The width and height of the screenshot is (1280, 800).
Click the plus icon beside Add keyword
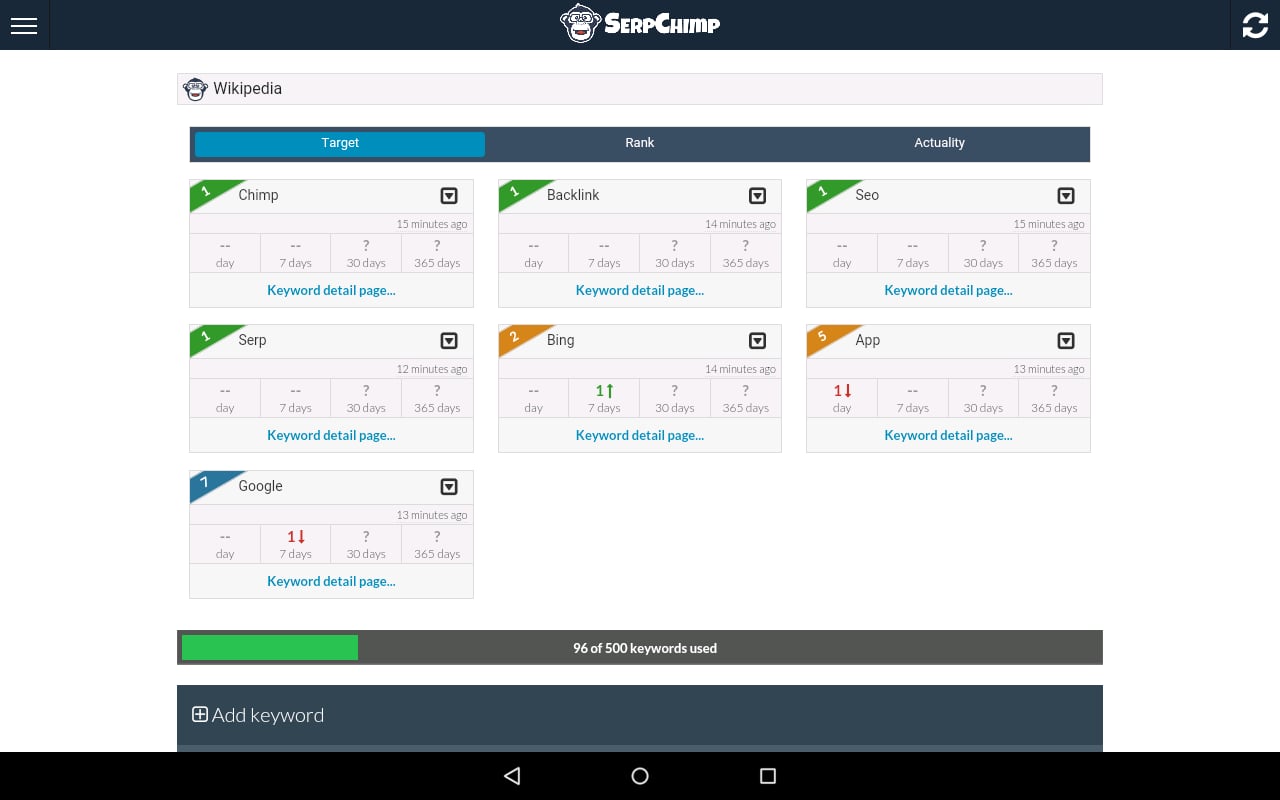click(200, 715)
